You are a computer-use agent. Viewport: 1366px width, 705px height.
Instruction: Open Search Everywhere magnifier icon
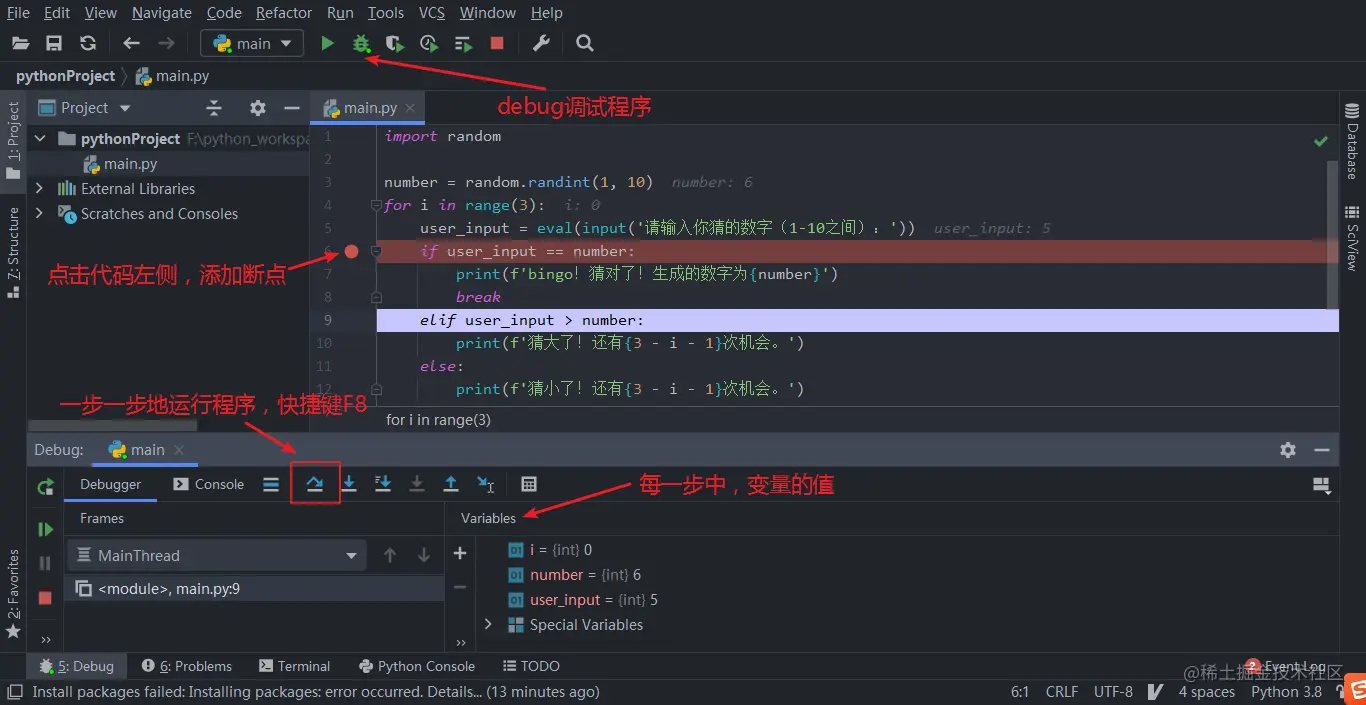(x=585, y=43)
